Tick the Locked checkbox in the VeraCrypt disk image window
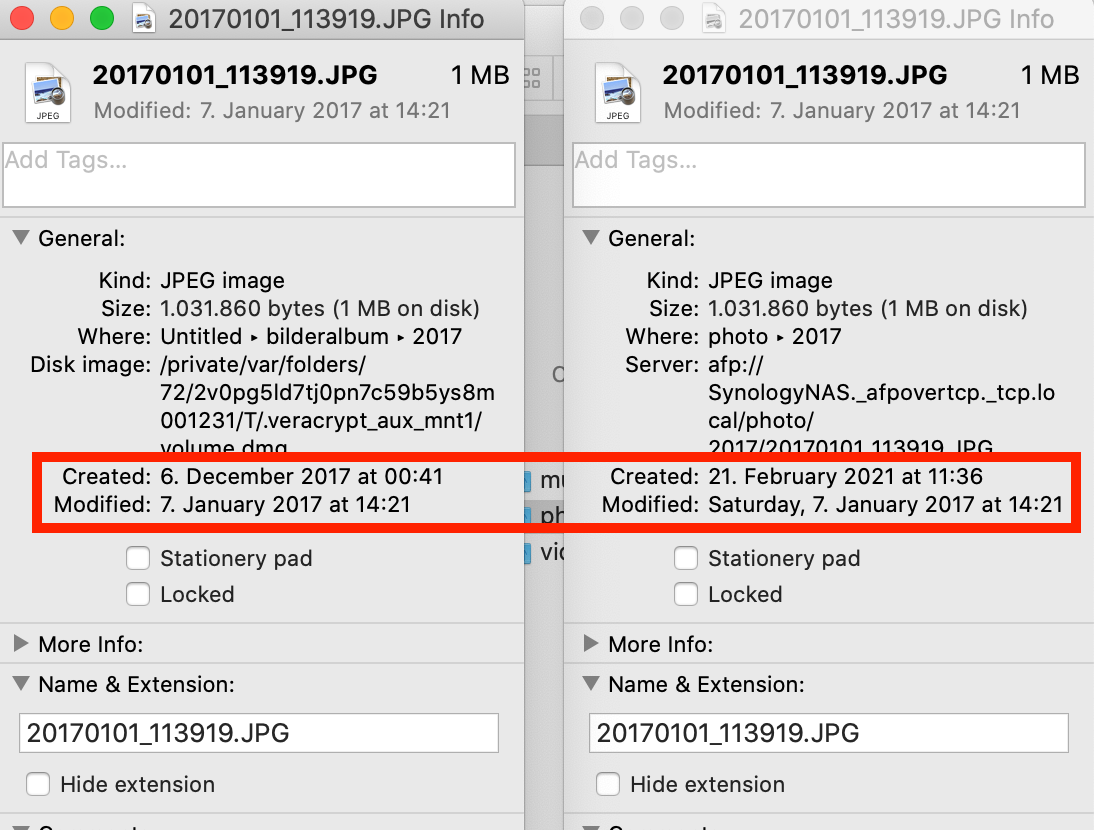This screenshot has height=830, width=1094. tap(139, 594)
